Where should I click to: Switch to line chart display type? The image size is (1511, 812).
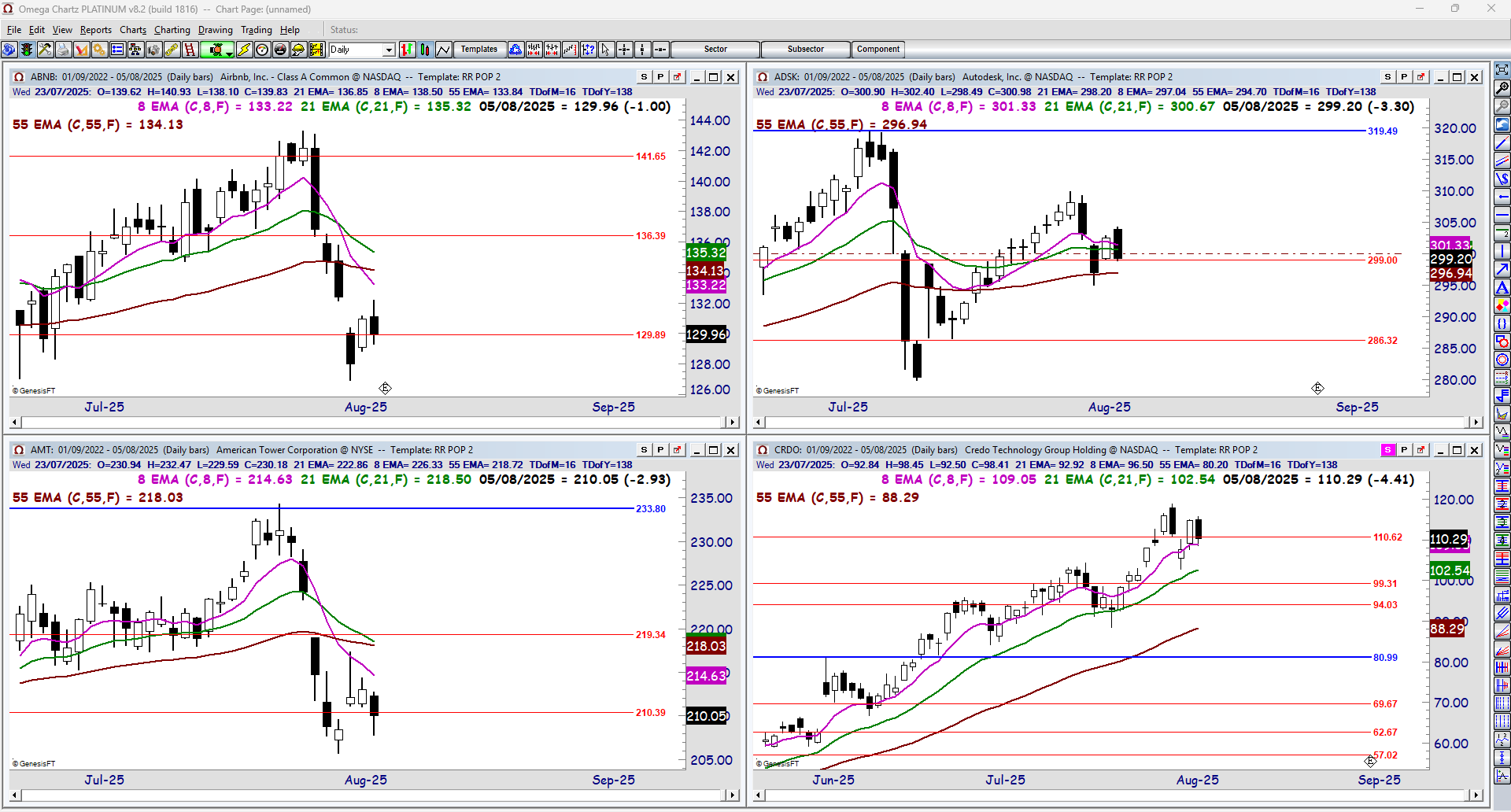pyautogui.click(x=443, y=50)
